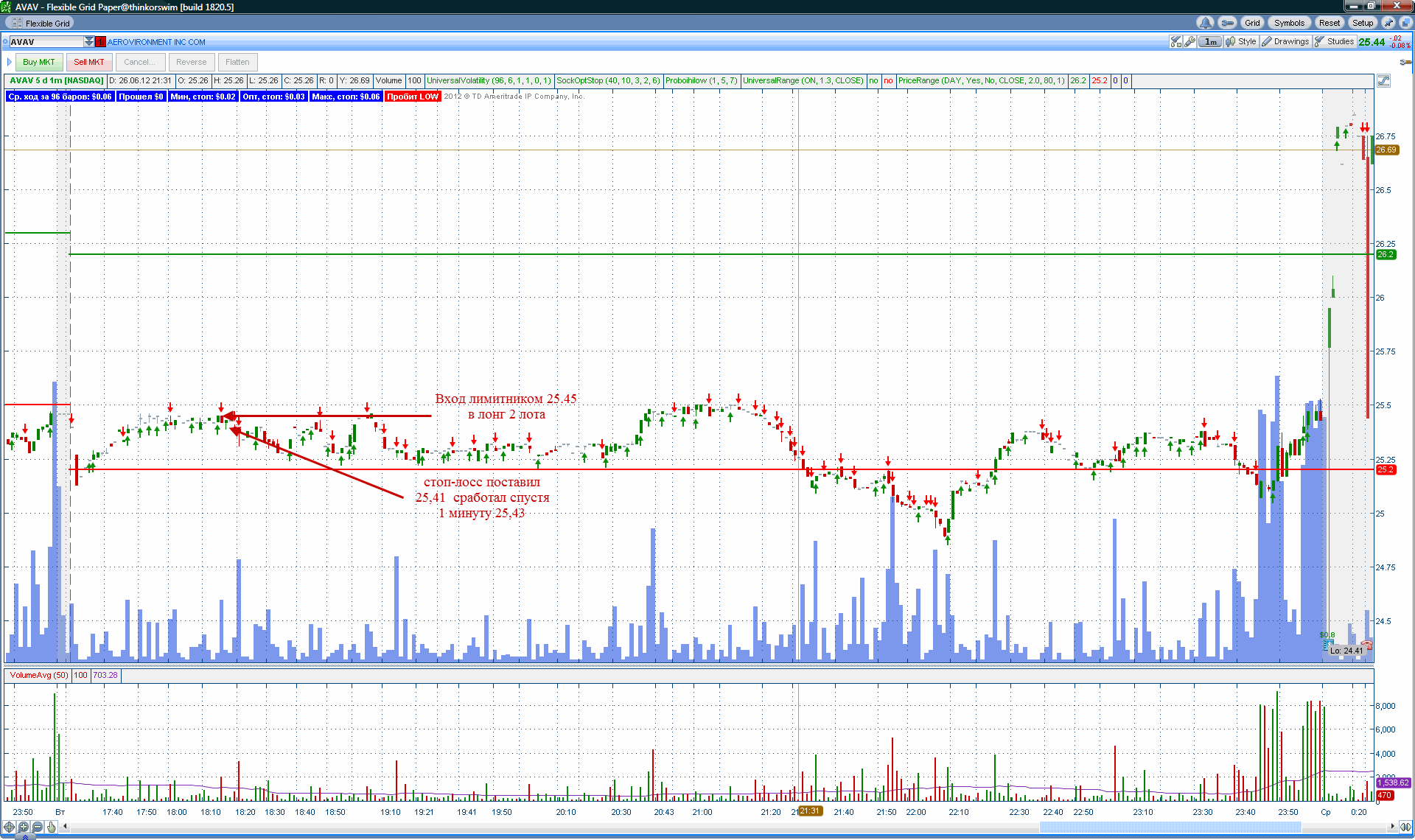Click the red 470 volume label

point(1385,795)
